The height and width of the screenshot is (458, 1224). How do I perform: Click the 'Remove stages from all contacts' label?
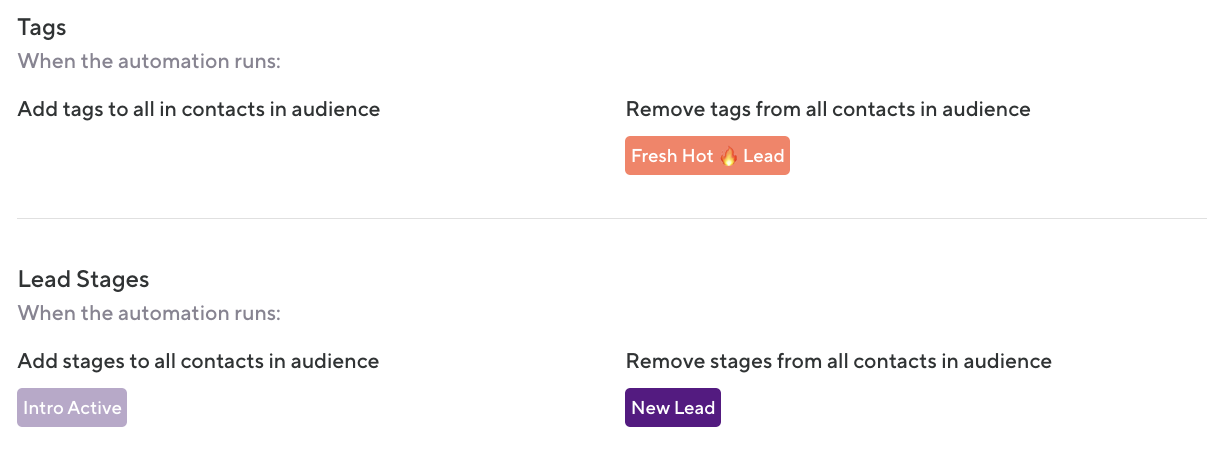838,361
